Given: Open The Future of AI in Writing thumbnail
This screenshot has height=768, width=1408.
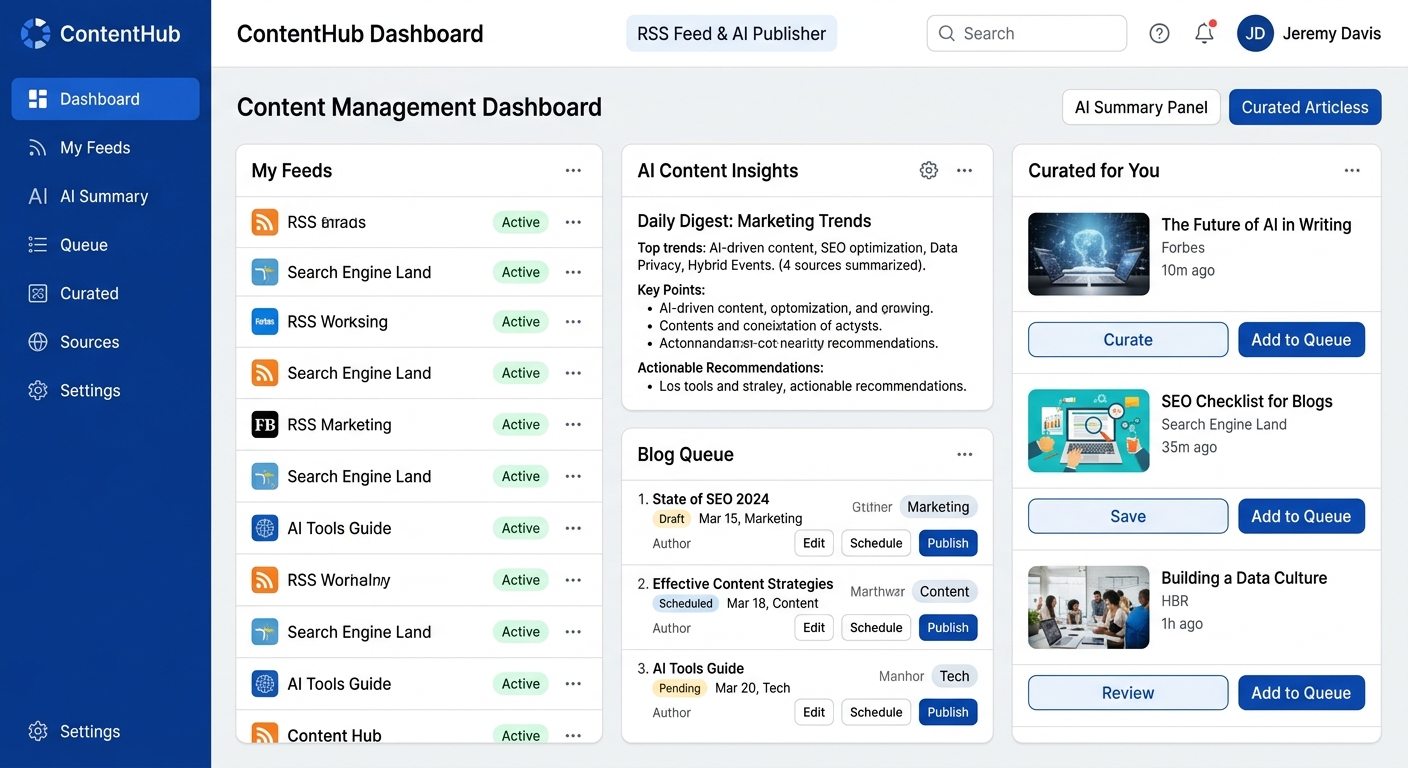Looking at the screenshot, I should pyautogui.click(x=1088, y=254).
